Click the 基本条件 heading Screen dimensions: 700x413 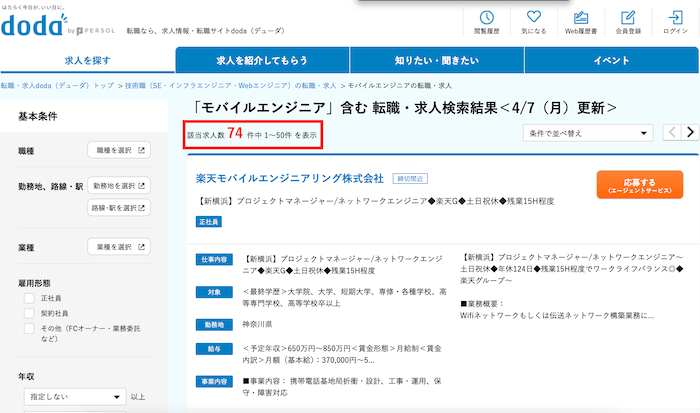click(x=38, y=117)
